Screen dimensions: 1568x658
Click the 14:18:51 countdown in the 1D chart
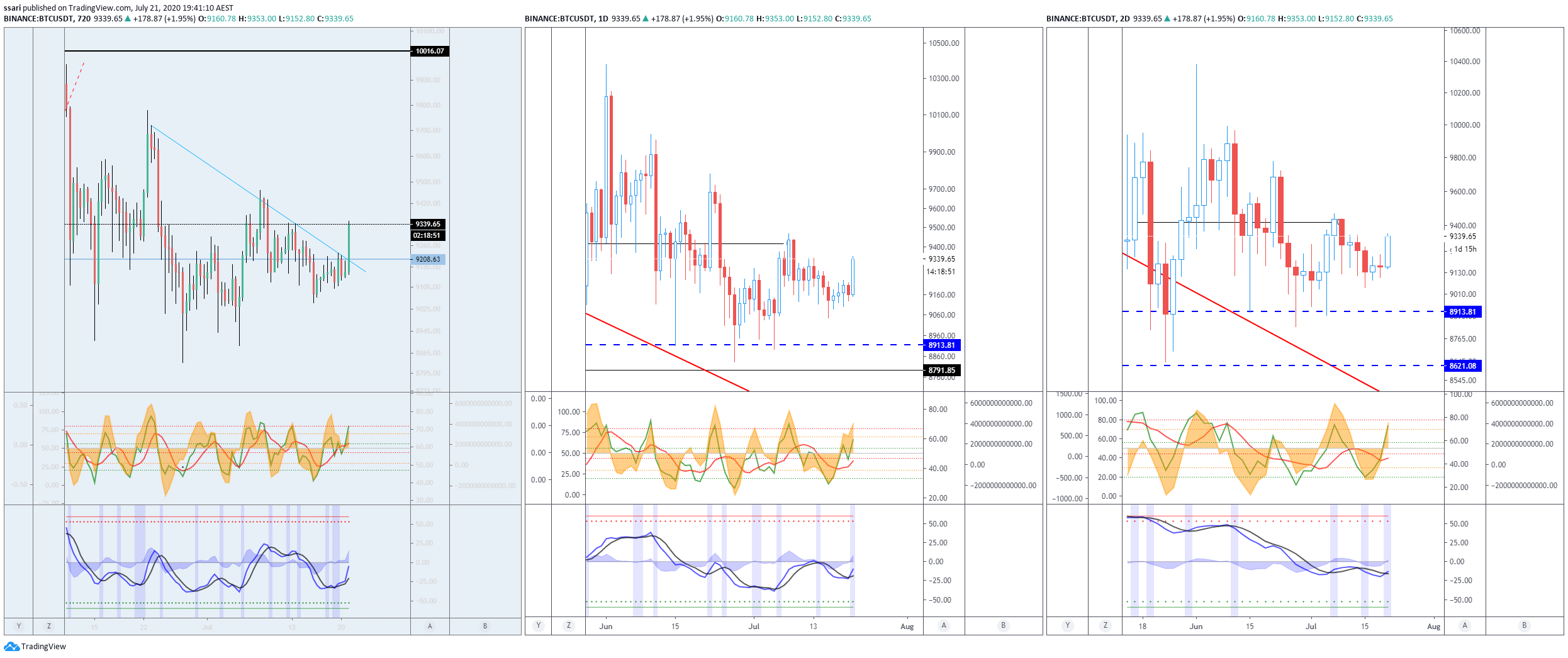(941, 272)
